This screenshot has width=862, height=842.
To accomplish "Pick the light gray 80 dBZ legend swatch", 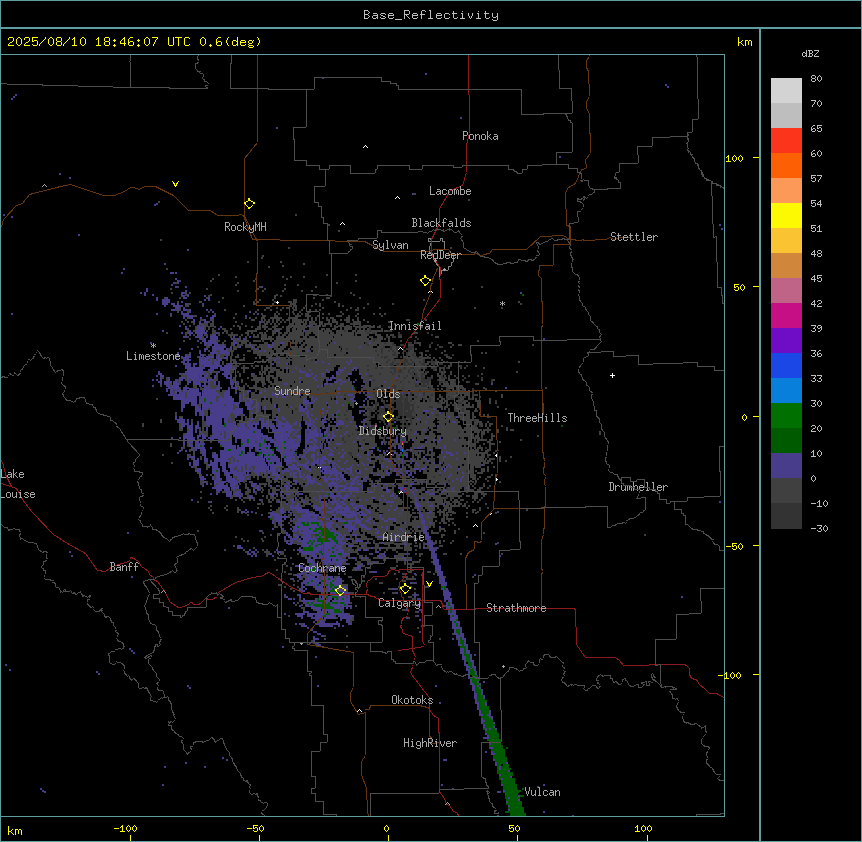I will click(786, 90).
